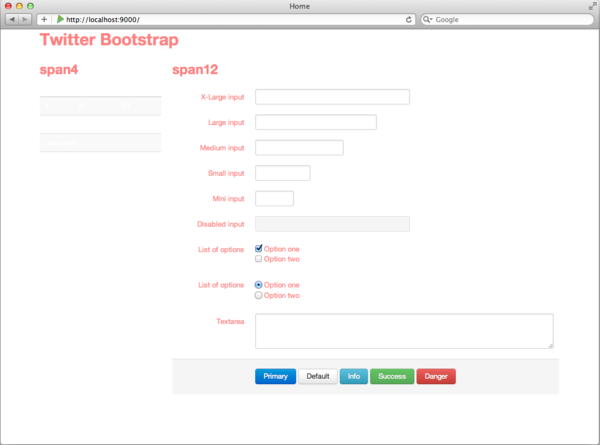Click the Home window title
Image resolution: width=600 pixels, height=445 pixels.
click(x=300, y=6)
